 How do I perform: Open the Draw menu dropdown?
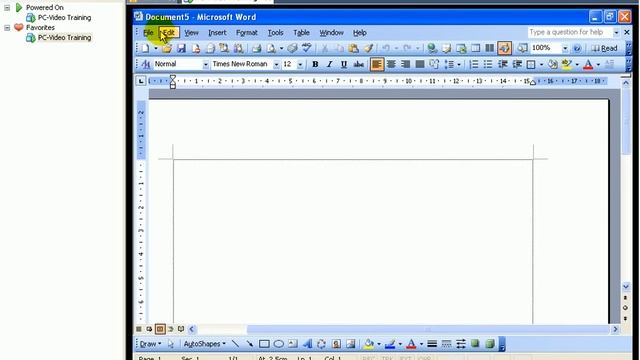[150, 344]
